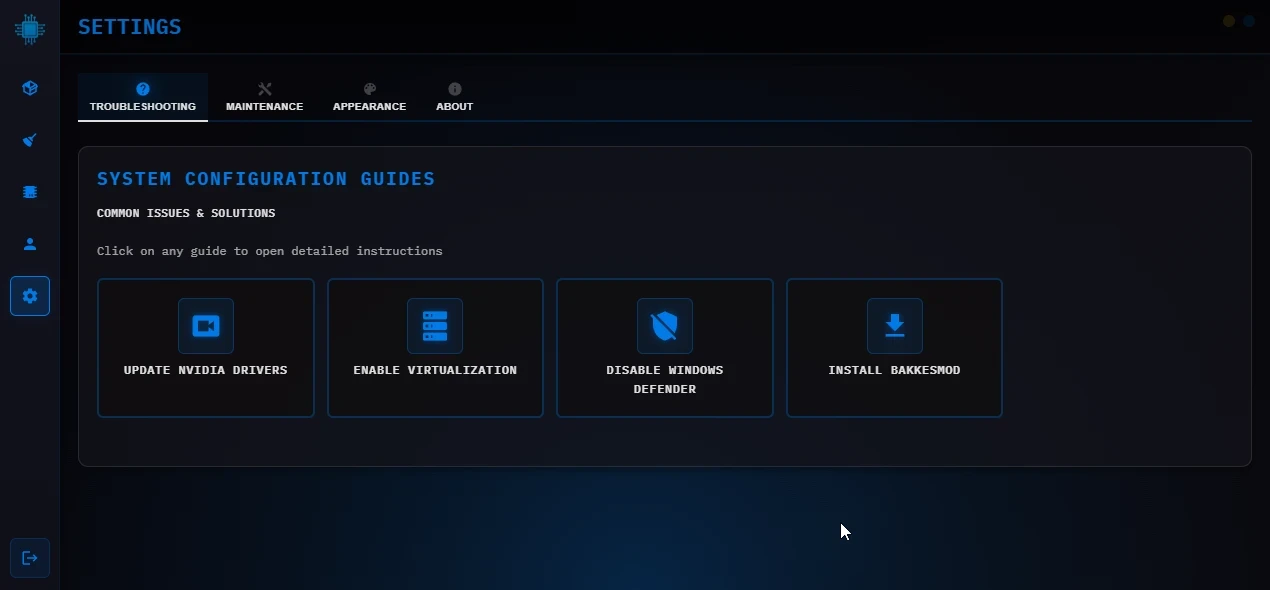Open the Install BakkesMod guide
1270x590 pixels.
point(895,348)
